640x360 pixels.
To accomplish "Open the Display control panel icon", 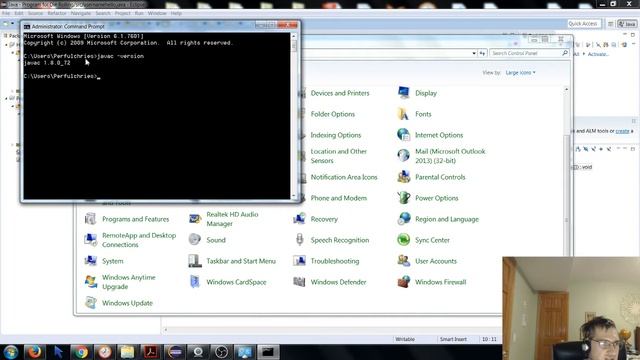I will pos(404,93).
